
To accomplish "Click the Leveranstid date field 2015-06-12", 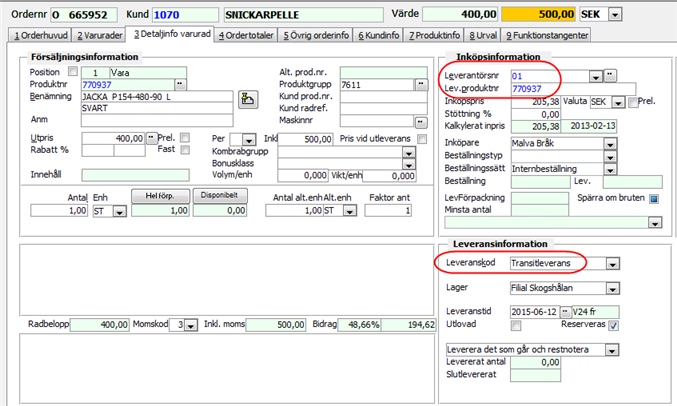I will tap(535, 312).
